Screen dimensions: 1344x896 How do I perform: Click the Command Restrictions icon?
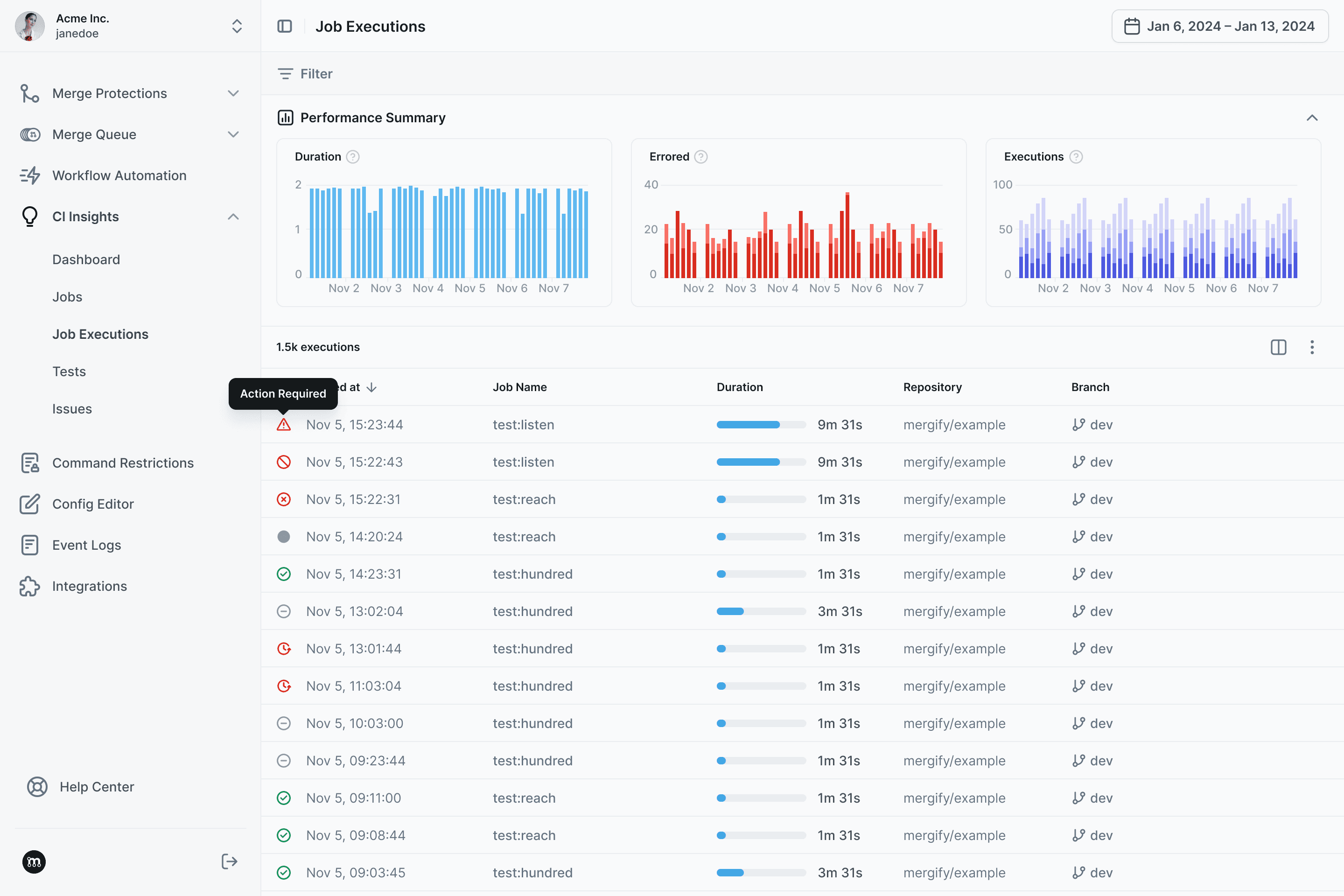coord(30,463)
